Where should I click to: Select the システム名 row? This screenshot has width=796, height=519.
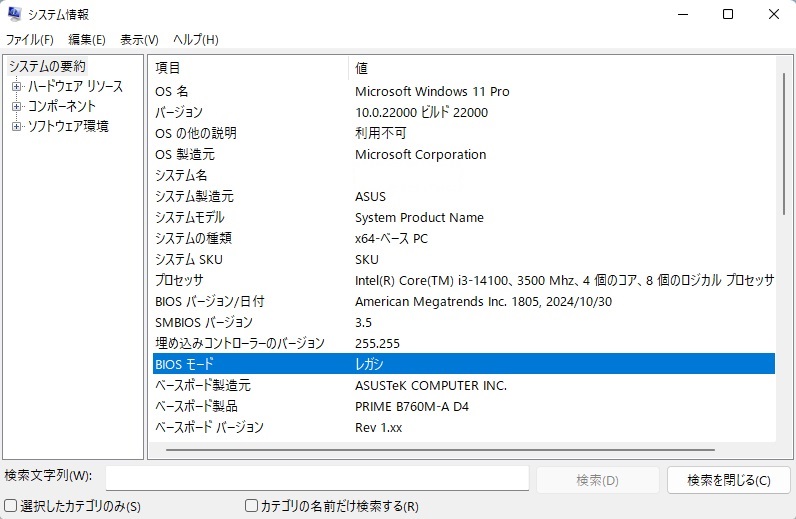(464, 175)
